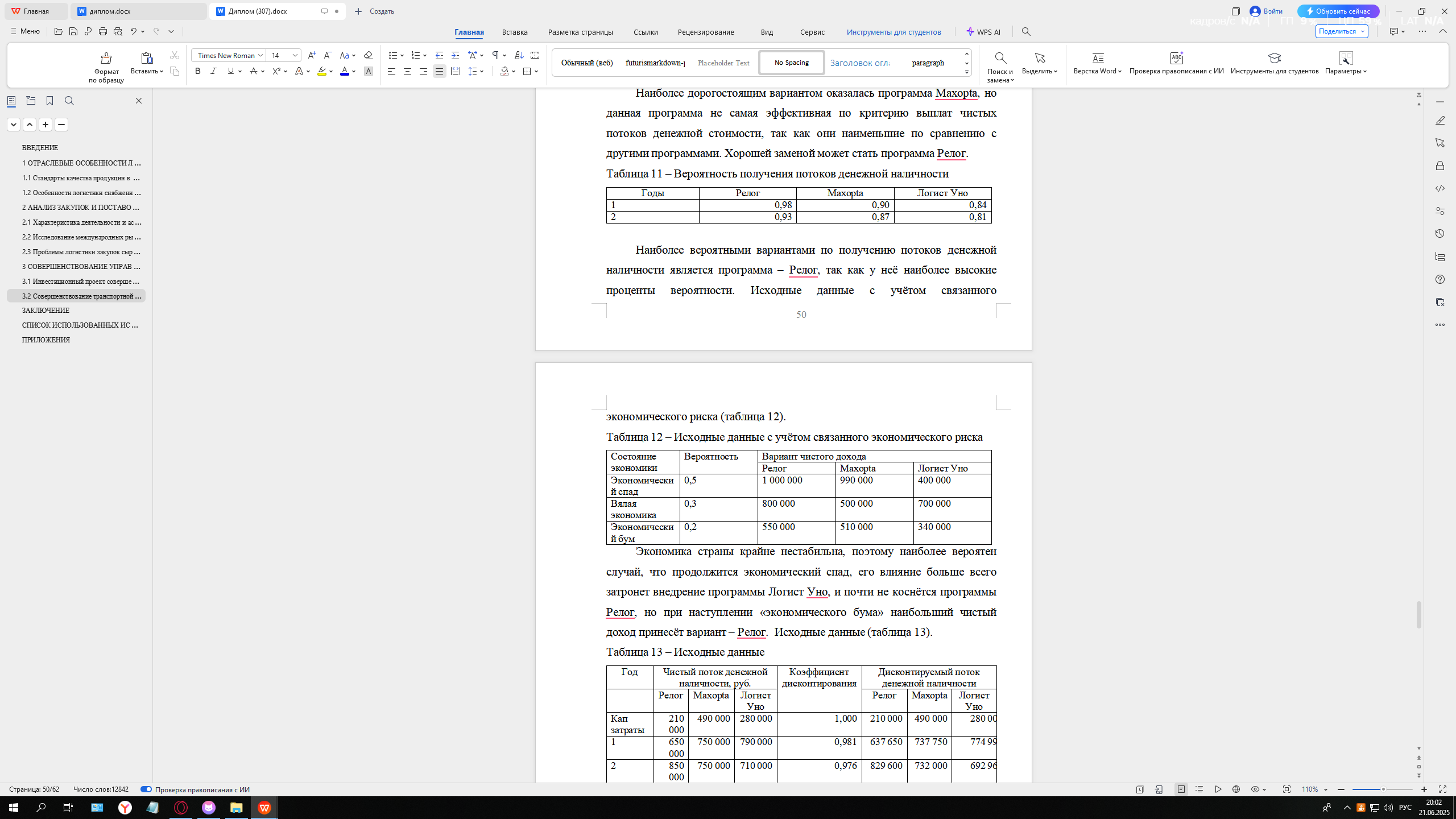Close the navigation pane
This screenshot has height=819, width=1456.
point(138,101)
